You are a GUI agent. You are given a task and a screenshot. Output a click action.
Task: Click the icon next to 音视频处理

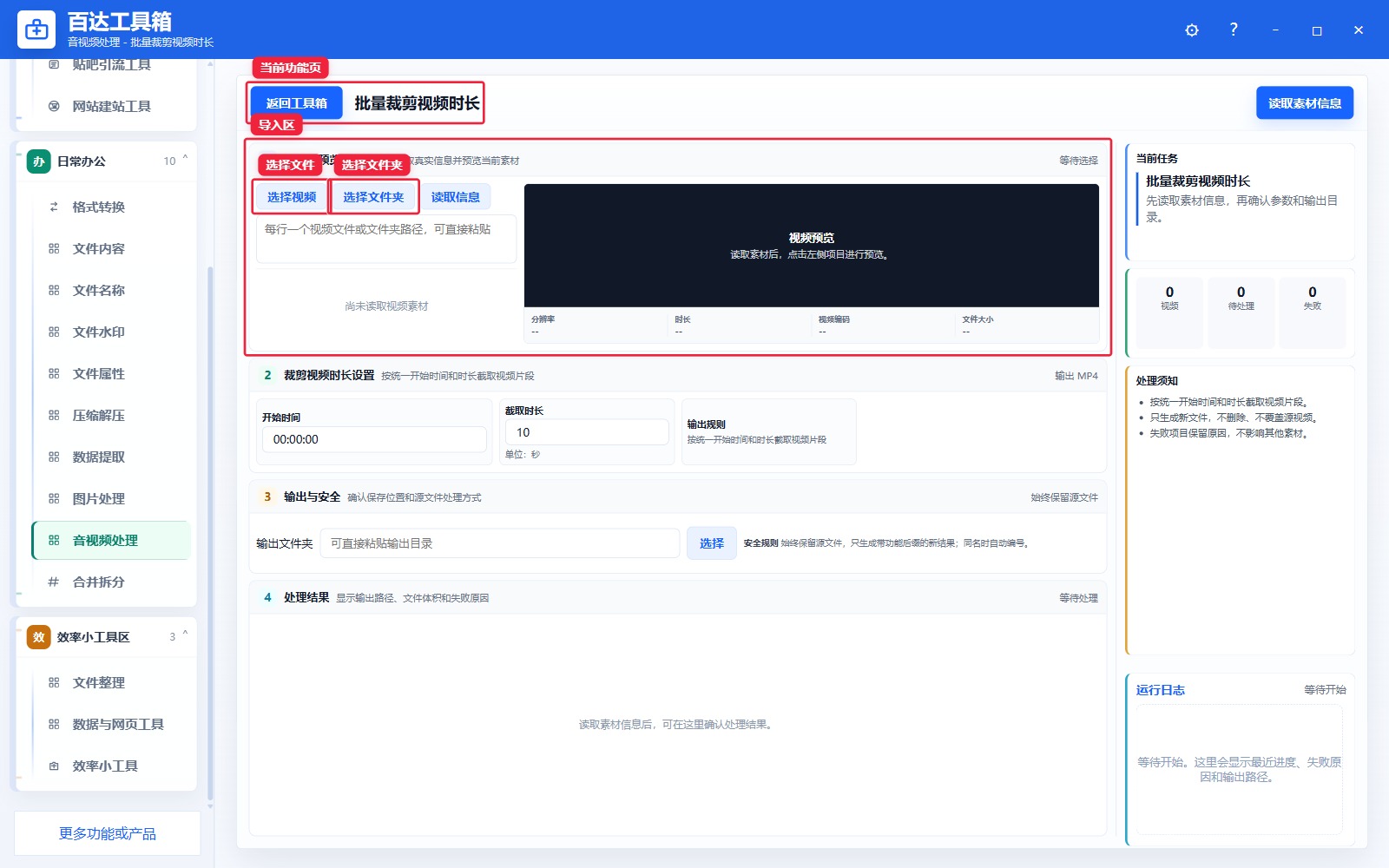point(54,540)
